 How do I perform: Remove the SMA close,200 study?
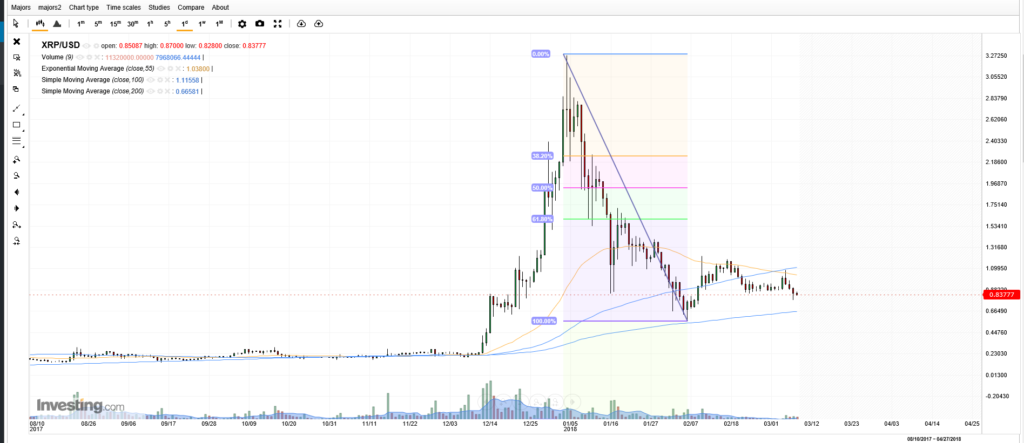pyautogui.click(x=167, y=91)
